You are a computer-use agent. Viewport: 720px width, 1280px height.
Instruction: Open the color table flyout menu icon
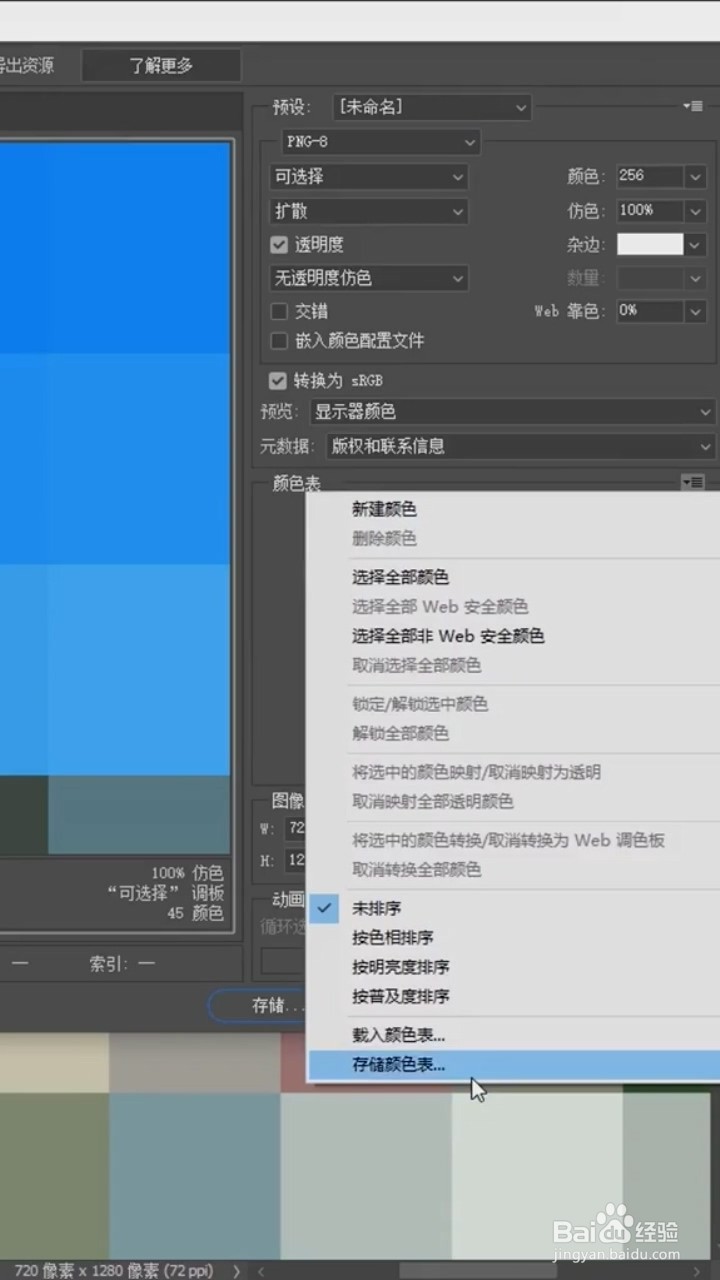click(x=693, y=482)
